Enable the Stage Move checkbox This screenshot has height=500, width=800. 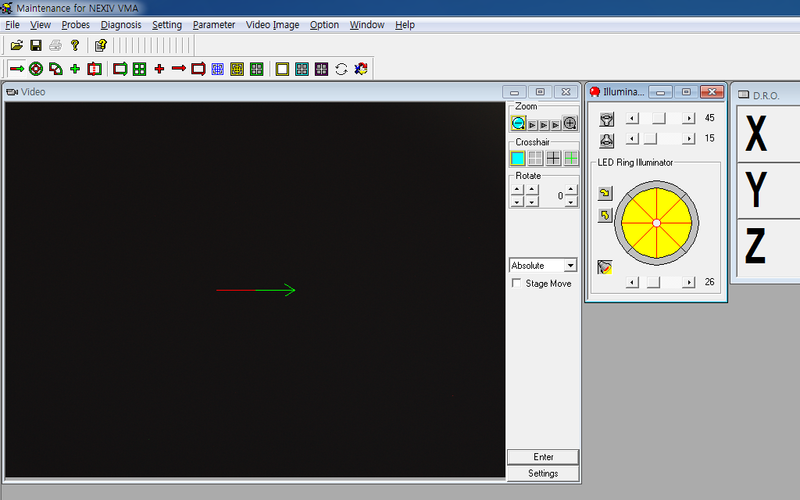[x=516, y=284]
